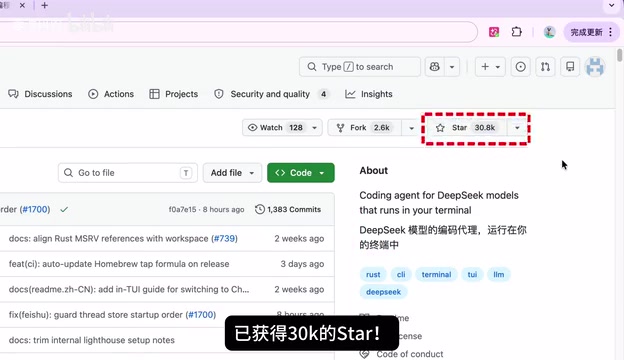Click the 3 days ago timestamp
The image size is (624, 360).
pos(302,264)
